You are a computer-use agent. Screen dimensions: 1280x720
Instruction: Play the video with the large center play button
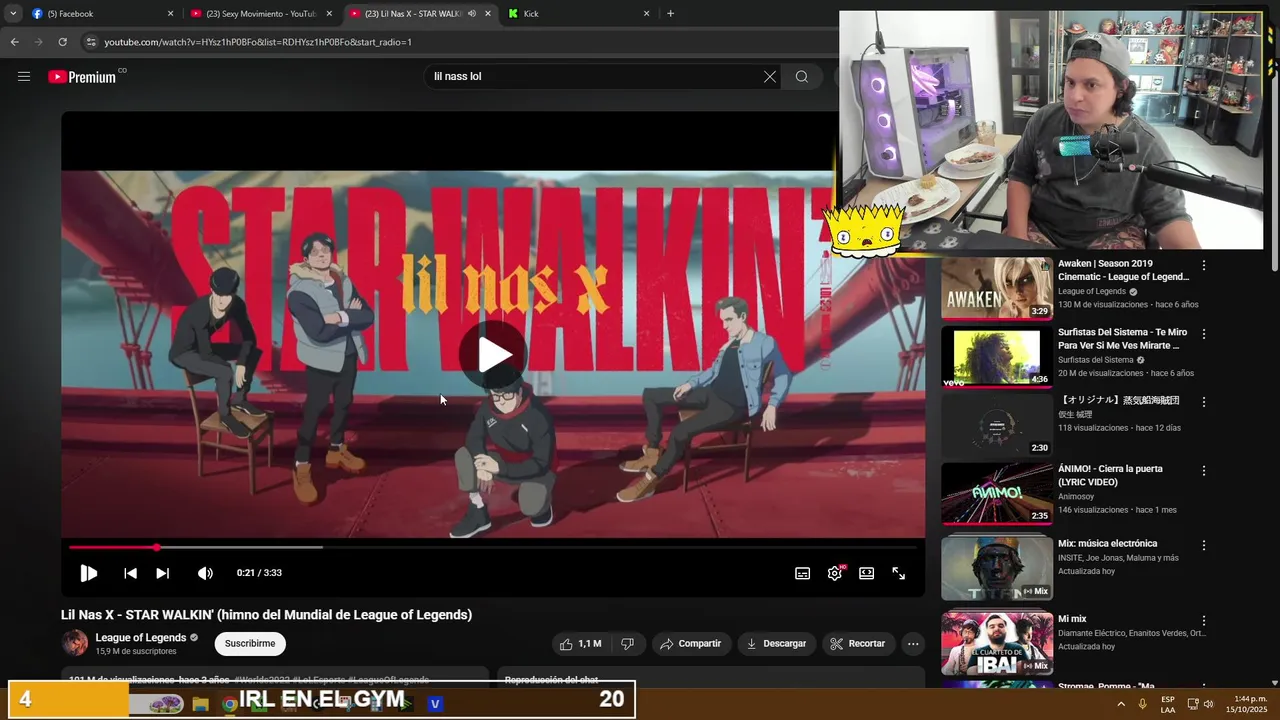point(493,354)
